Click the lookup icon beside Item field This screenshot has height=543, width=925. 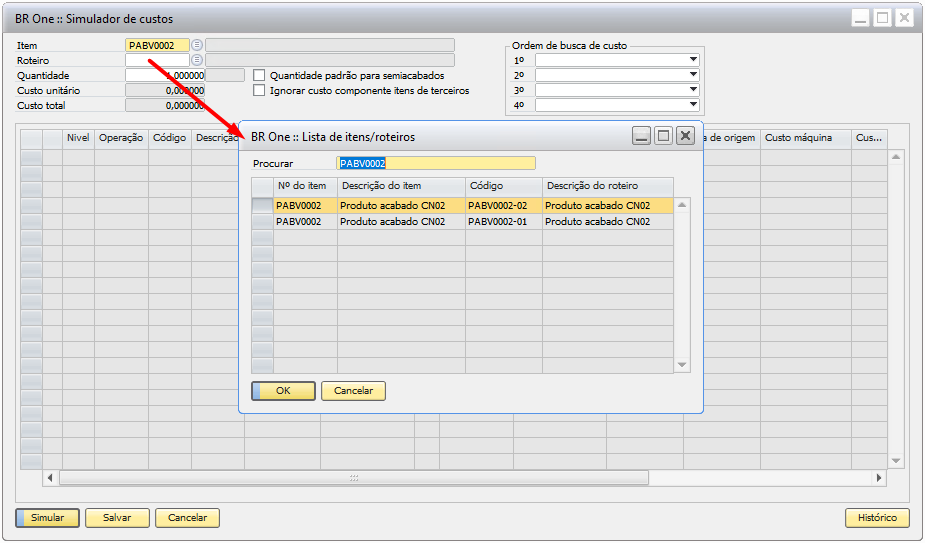(x=197, y=45)
